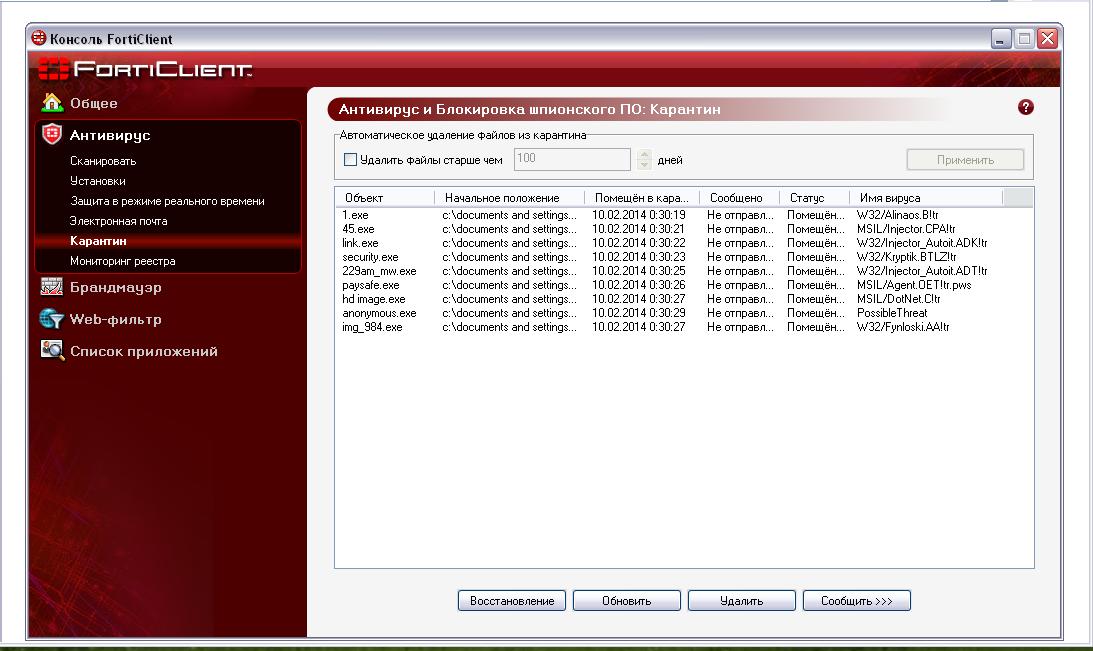Select the security.exe quarantine row

669,257
